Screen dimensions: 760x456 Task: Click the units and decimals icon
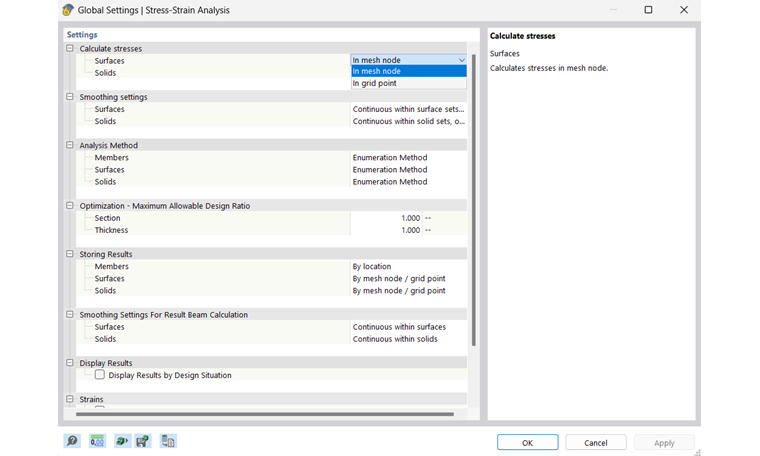click(97, 441)
